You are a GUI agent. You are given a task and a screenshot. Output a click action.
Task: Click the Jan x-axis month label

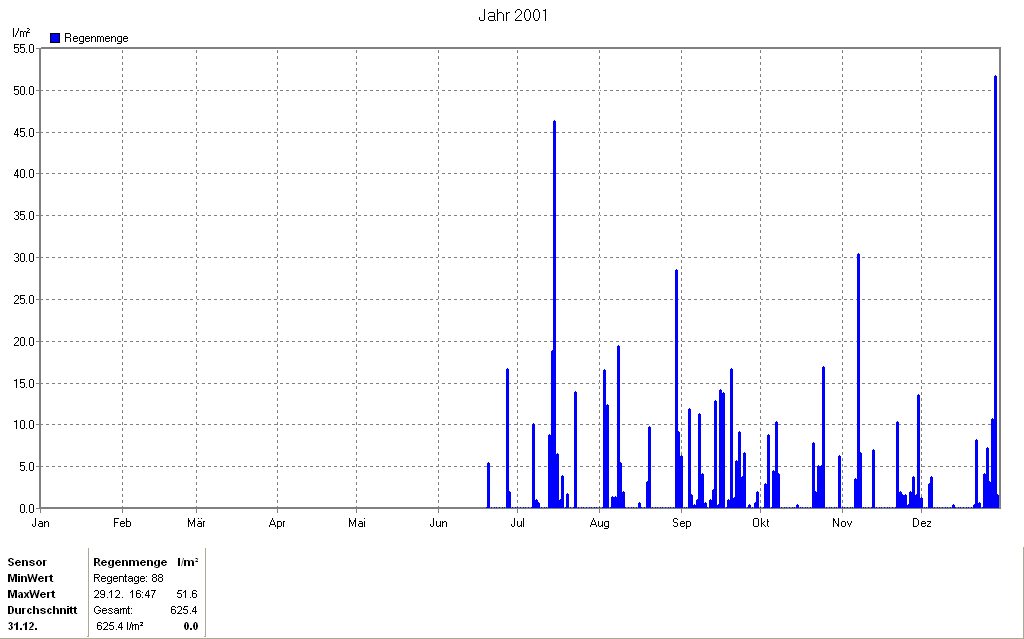(40, 523)
